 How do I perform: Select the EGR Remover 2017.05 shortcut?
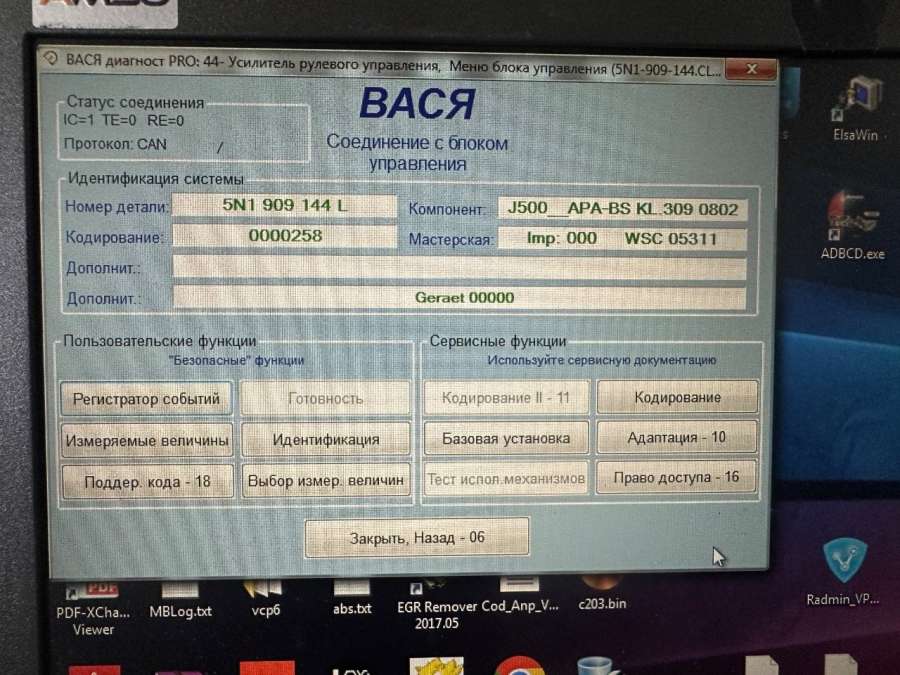coord(436,606)
